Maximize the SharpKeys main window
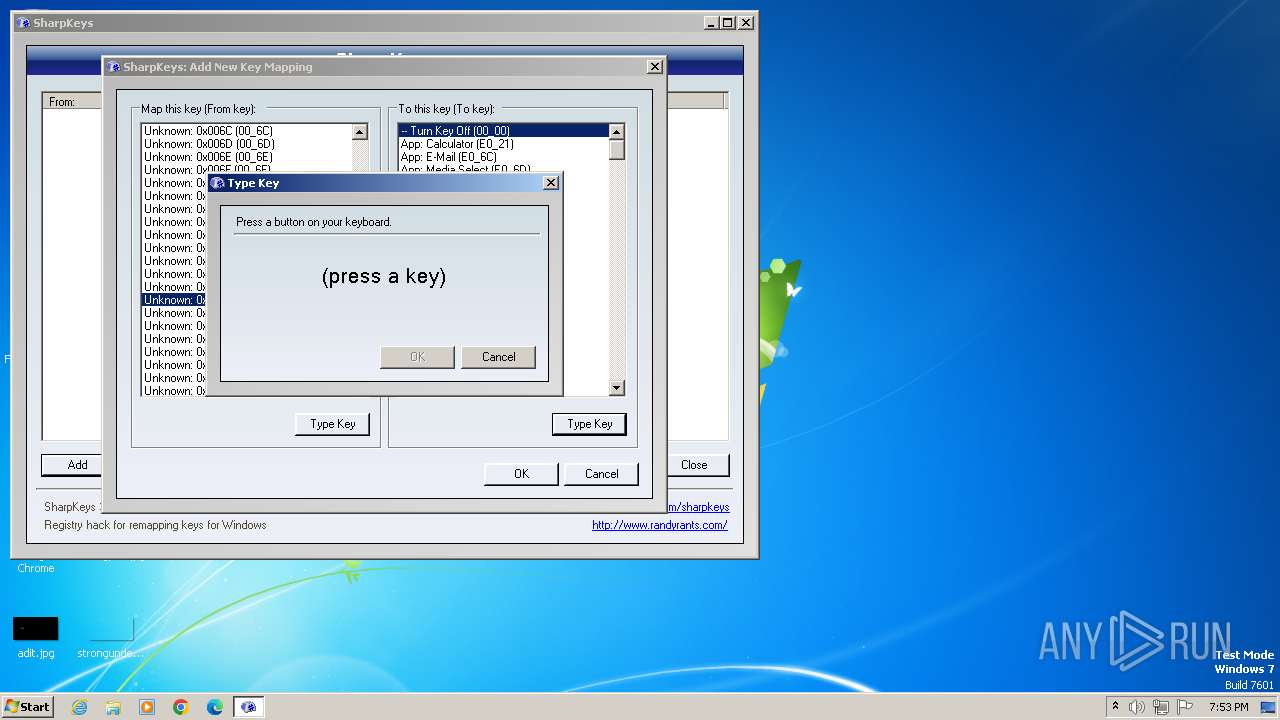The width and height of the screenshot is (1280, 720). coord(728,23)
